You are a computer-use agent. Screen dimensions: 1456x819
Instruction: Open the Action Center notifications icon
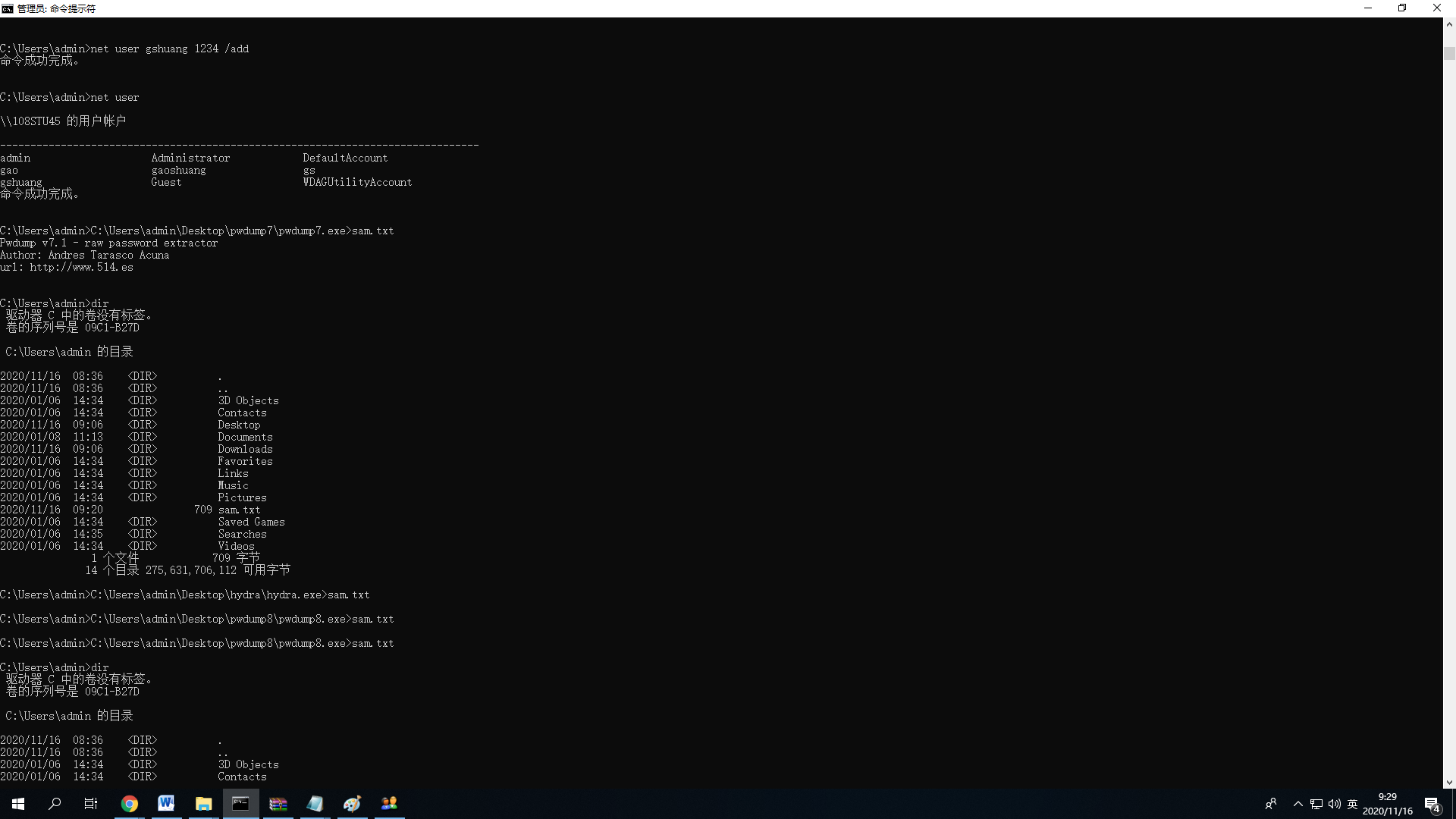click(1432, 804)
